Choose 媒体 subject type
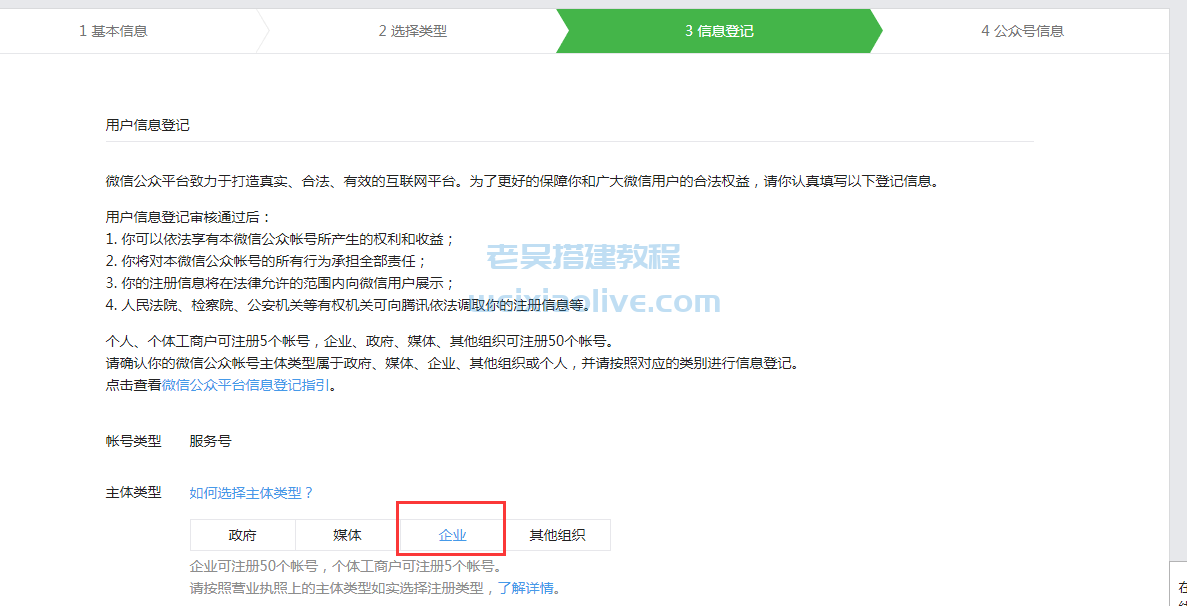Screen dimensions: 1187x606 pyautogui.click(x=347, y=534)
